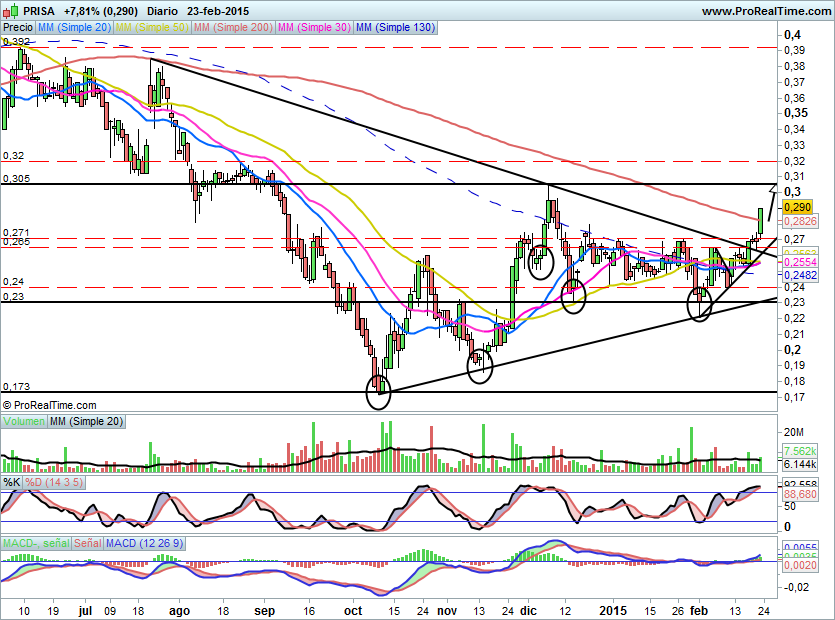This screenshot has height=620, width=835.
Task: Open the Volumen panel label
Action: point(24,421)
